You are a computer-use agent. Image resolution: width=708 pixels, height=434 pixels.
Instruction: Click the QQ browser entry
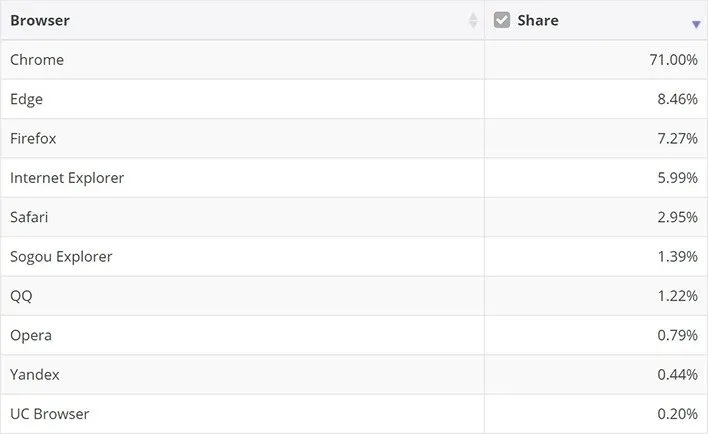click(22, 296)
